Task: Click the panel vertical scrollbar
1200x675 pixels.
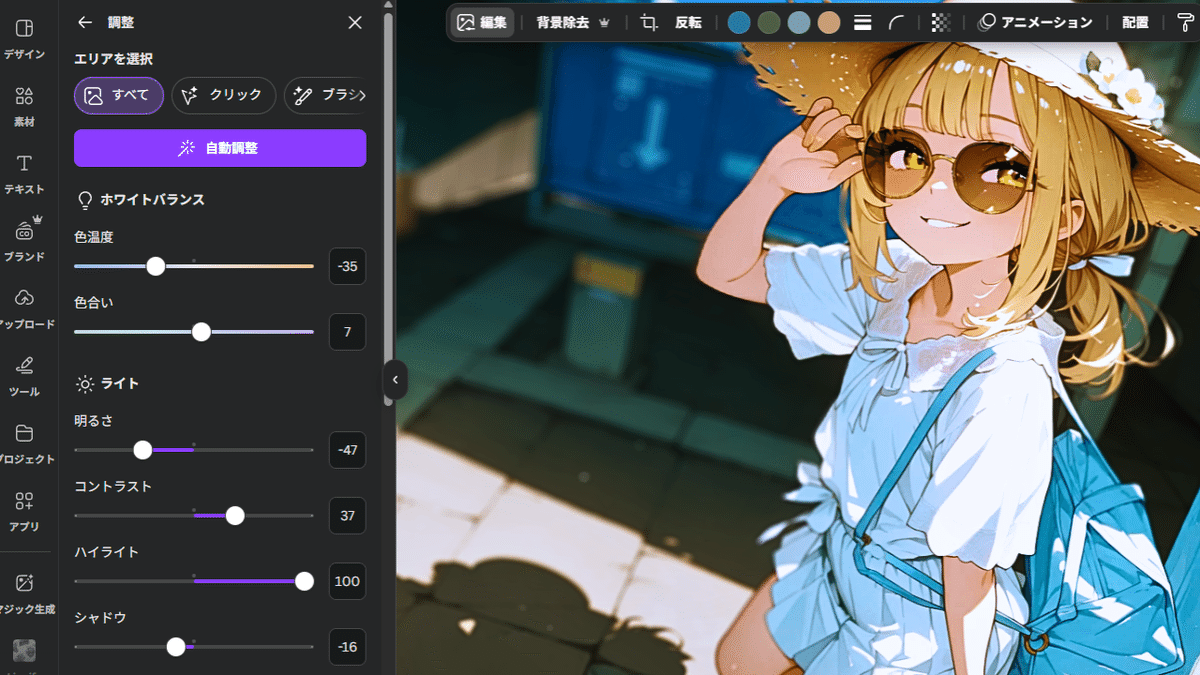Action: (389, 210)
